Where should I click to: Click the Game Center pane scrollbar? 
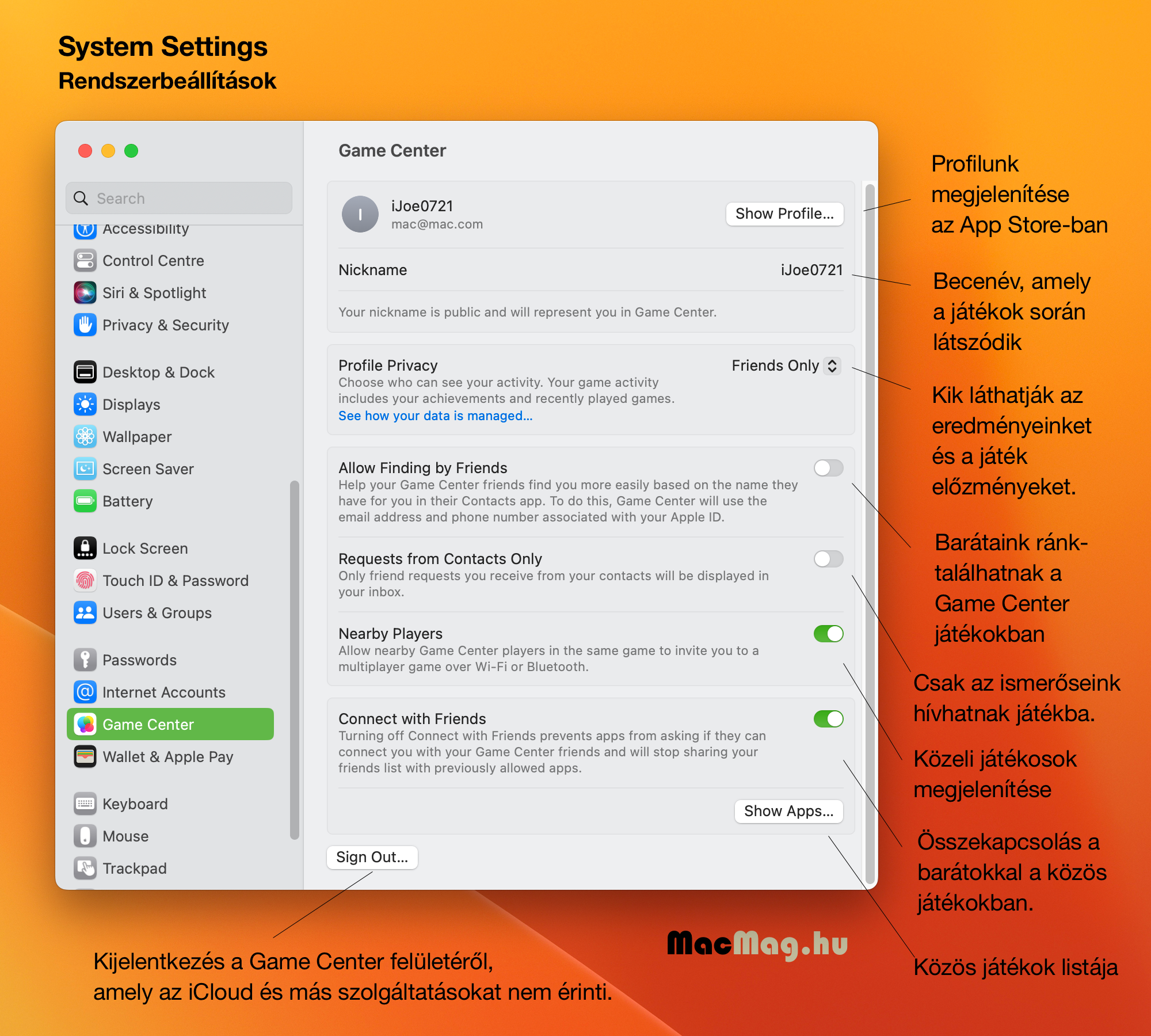pyautogui.click(x=870, y=533)
